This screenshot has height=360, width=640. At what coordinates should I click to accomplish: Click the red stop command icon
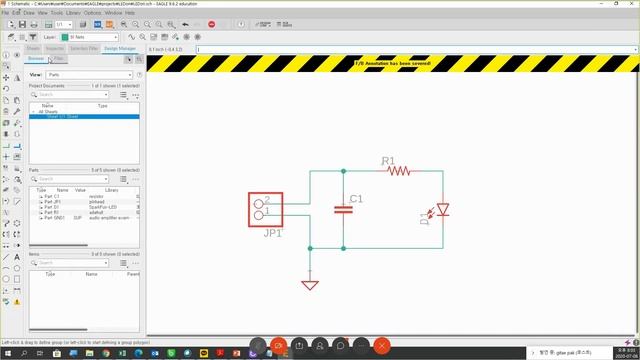click(x=211, y=24)
